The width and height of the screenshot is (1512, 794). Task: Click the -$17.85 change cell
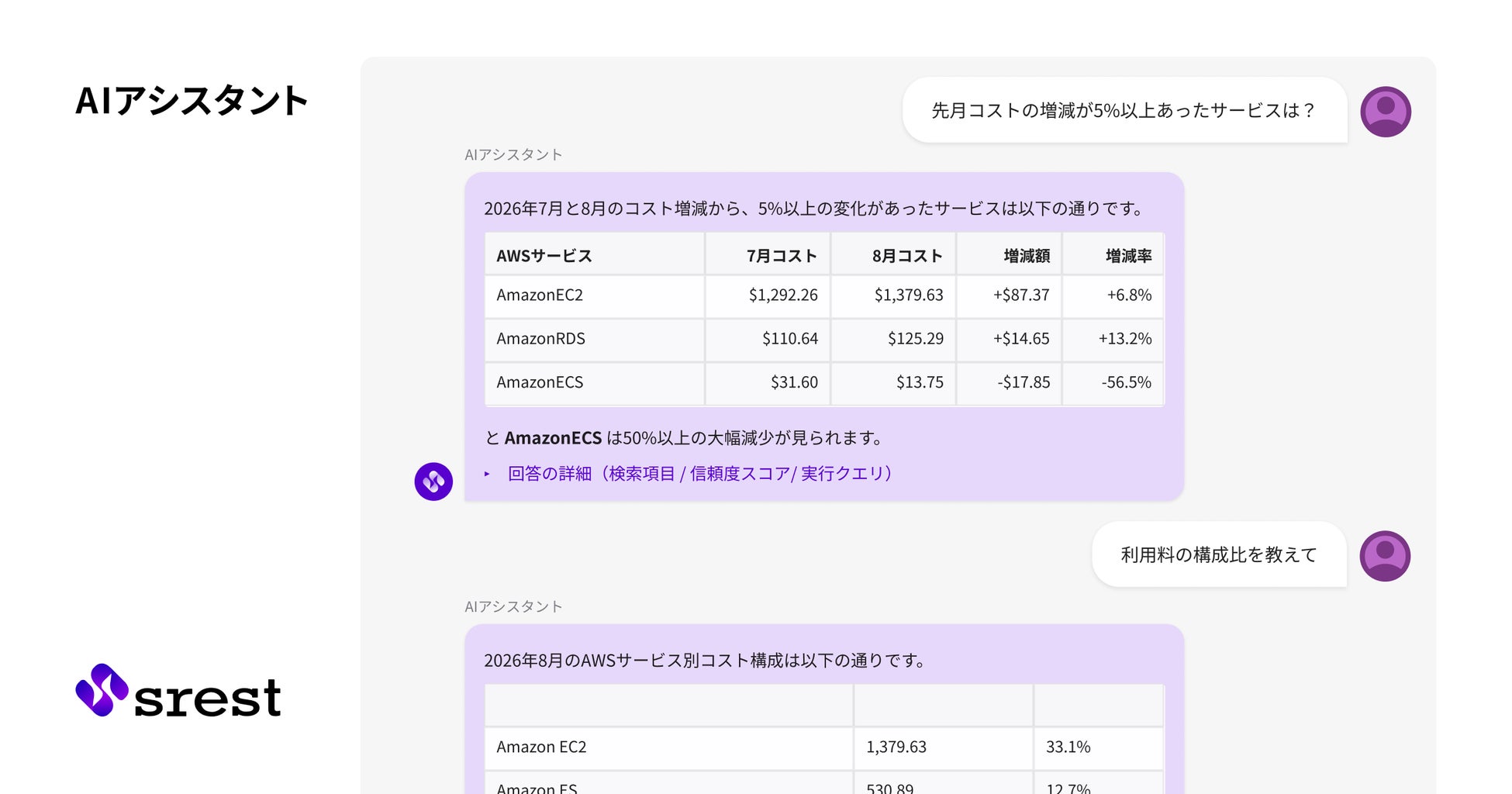(1009, 382)
